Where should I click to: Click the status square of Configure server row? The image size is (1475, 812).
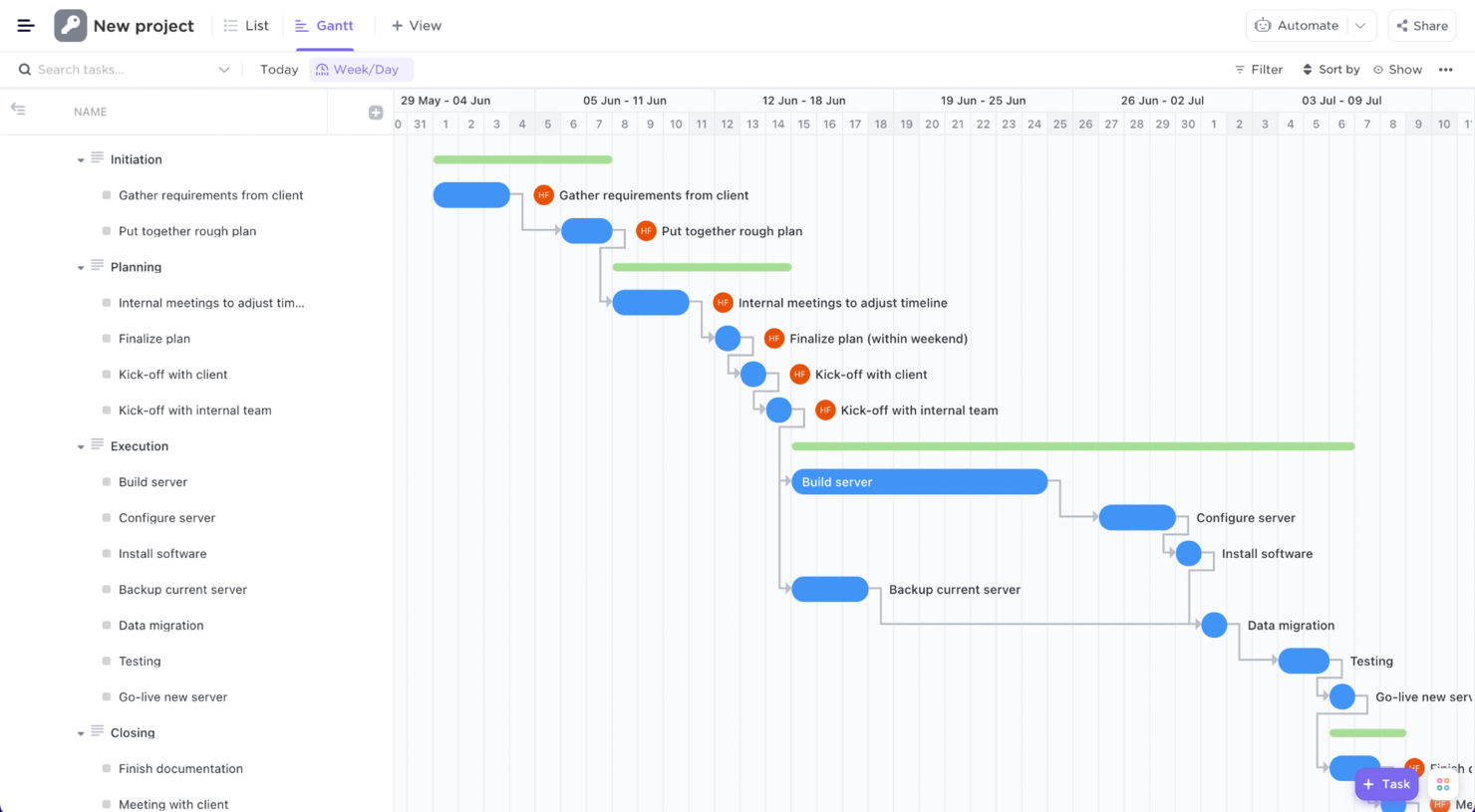(x=107, y=518)
